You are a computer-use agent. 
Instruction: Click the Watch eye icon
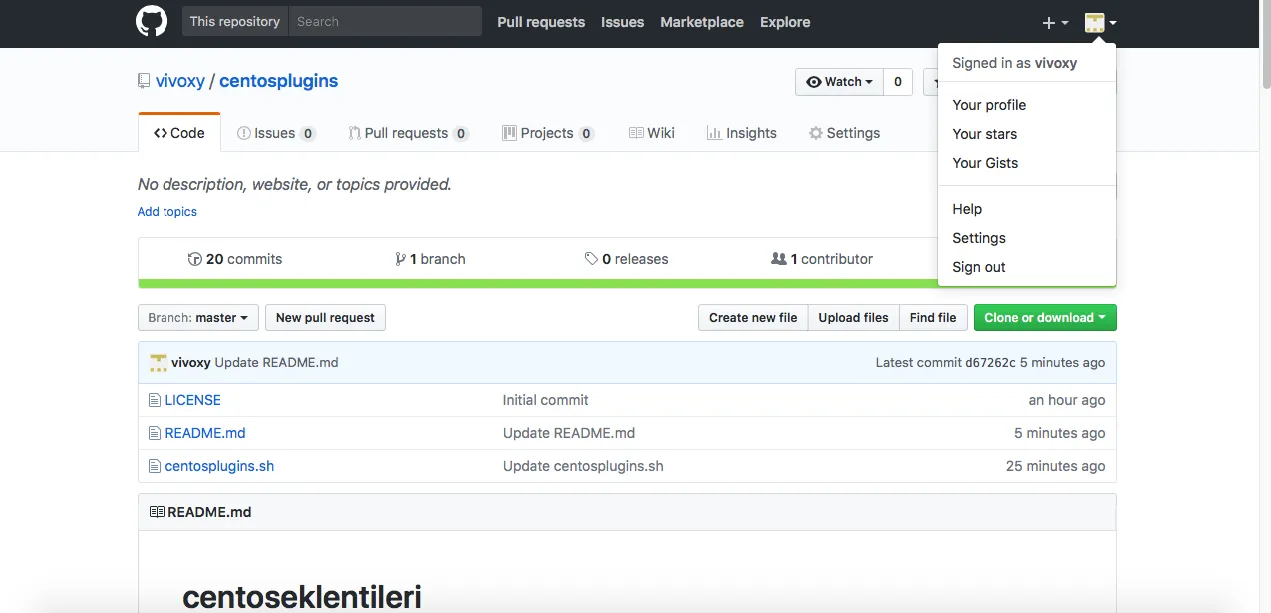coord(816,82)
